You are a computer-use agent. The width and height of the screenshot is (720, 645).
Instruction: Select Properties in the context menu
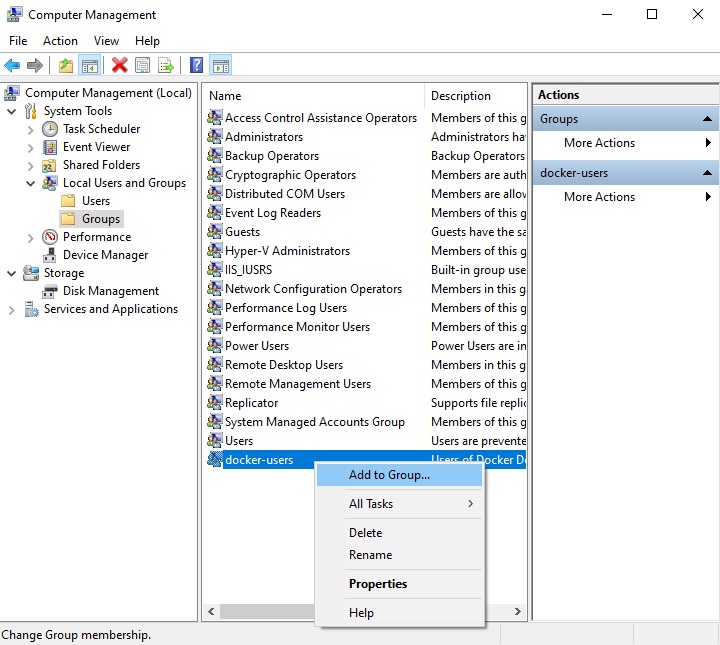(377, 584)
